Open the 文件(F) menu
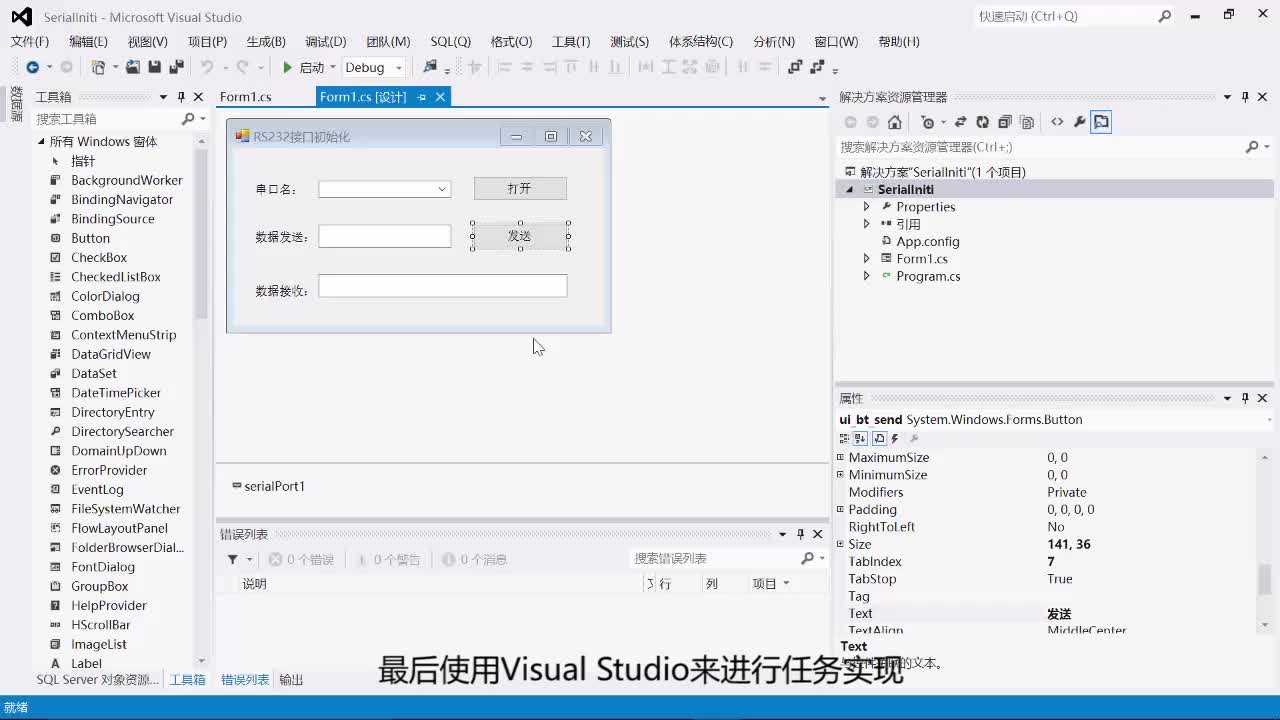The image size is (1280, 720). coord(29,41)
